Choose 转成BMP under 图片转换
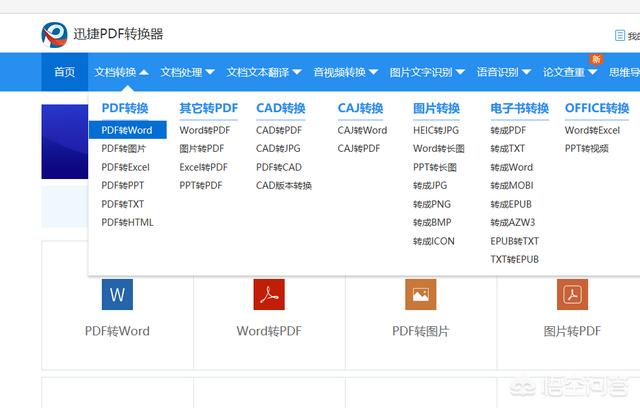 pos(432,222)
